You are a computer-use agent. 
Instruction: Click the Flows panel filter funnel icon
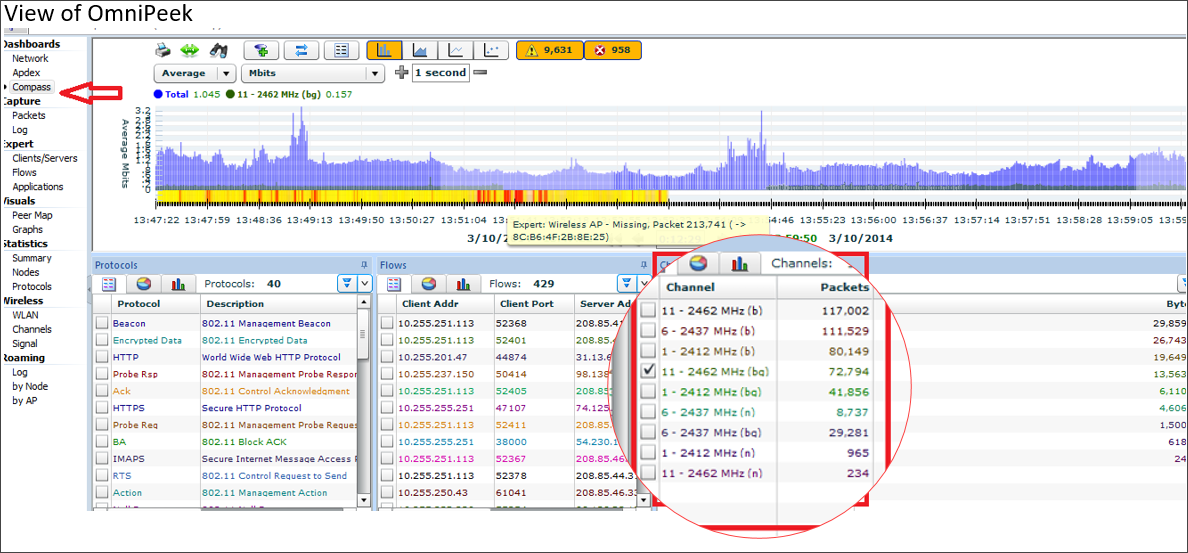click(x=627, y=283)
